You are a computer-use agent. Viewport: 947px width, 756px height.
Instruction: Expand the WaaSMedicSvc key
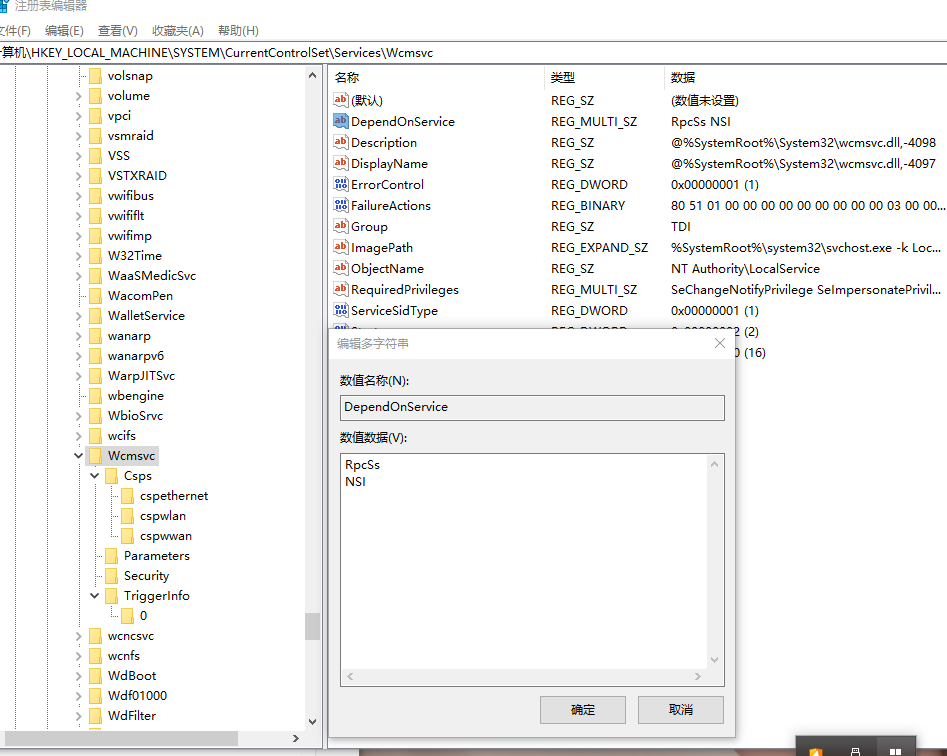79,276
